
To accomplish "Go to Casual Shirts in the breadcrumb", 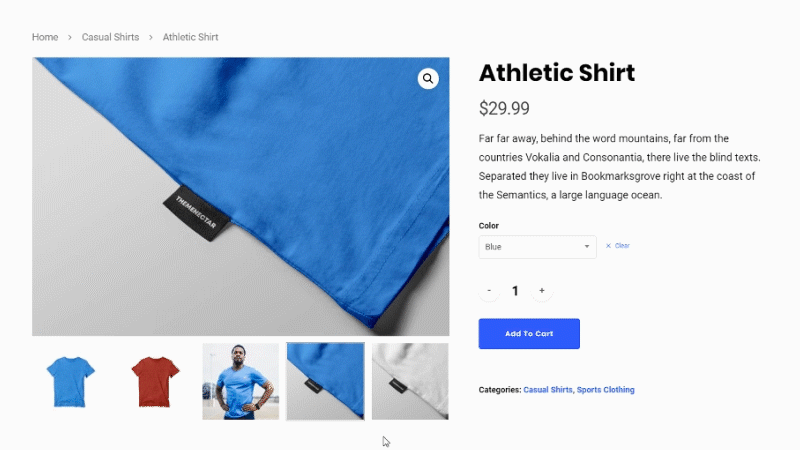I will (110, 37).
